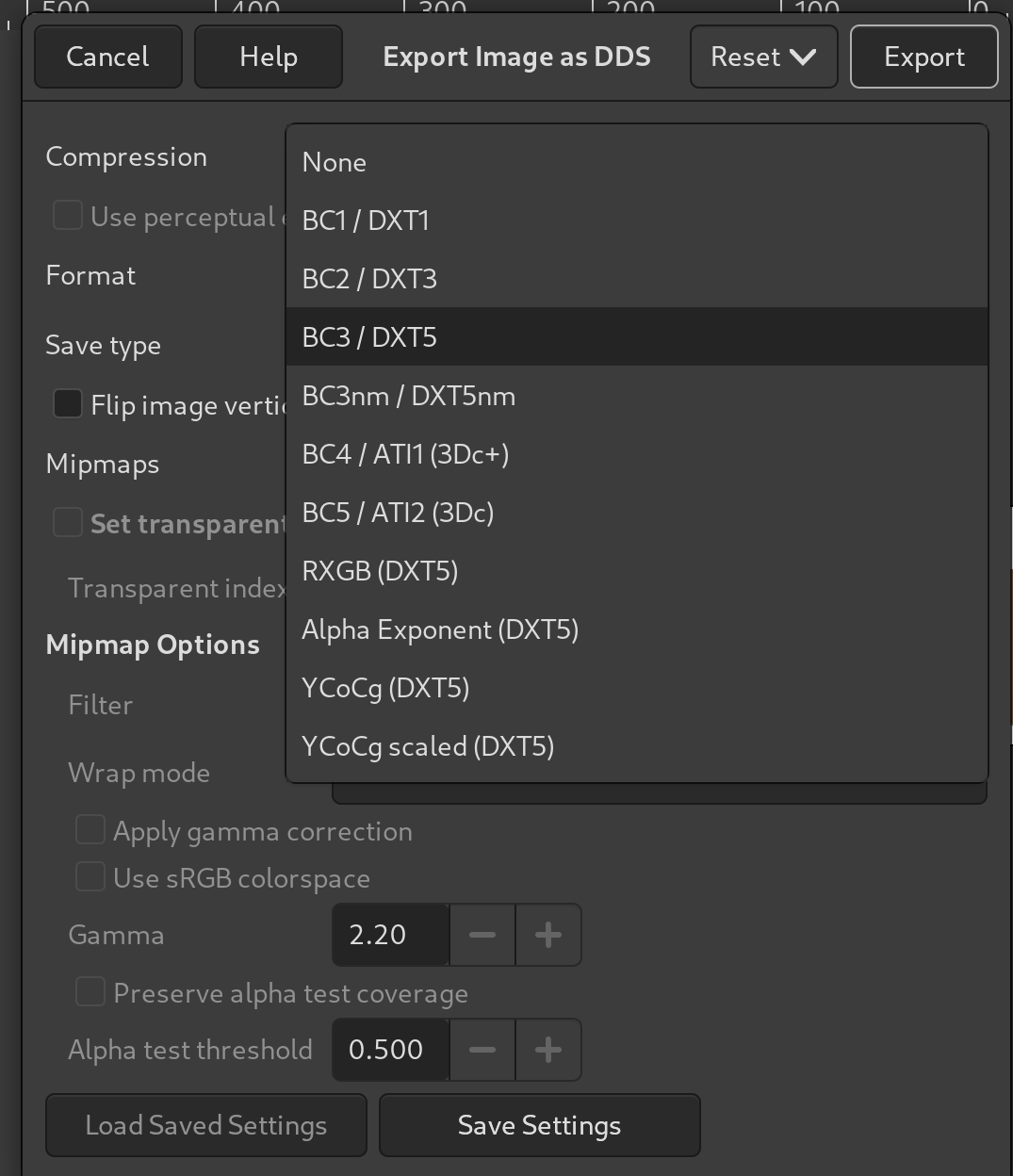
Task: Decrease Alpha test threshold value
Action: [x=482, y=1050]
